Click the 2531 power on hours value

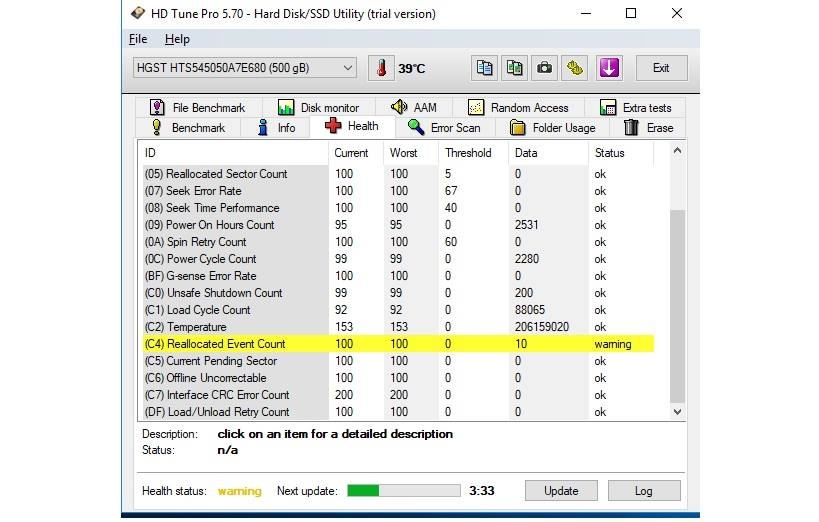pyautogui.click(x=526, y=225)
